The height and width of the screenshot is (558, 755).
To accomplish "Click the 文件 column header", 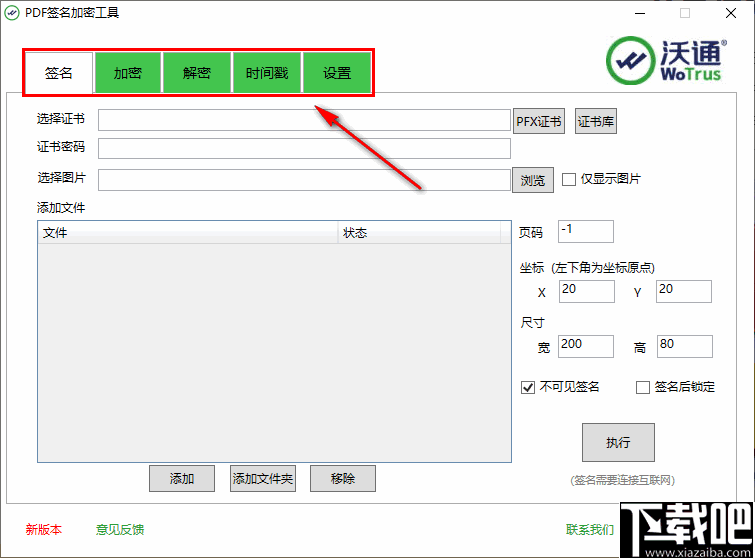I will click(188, 233).
